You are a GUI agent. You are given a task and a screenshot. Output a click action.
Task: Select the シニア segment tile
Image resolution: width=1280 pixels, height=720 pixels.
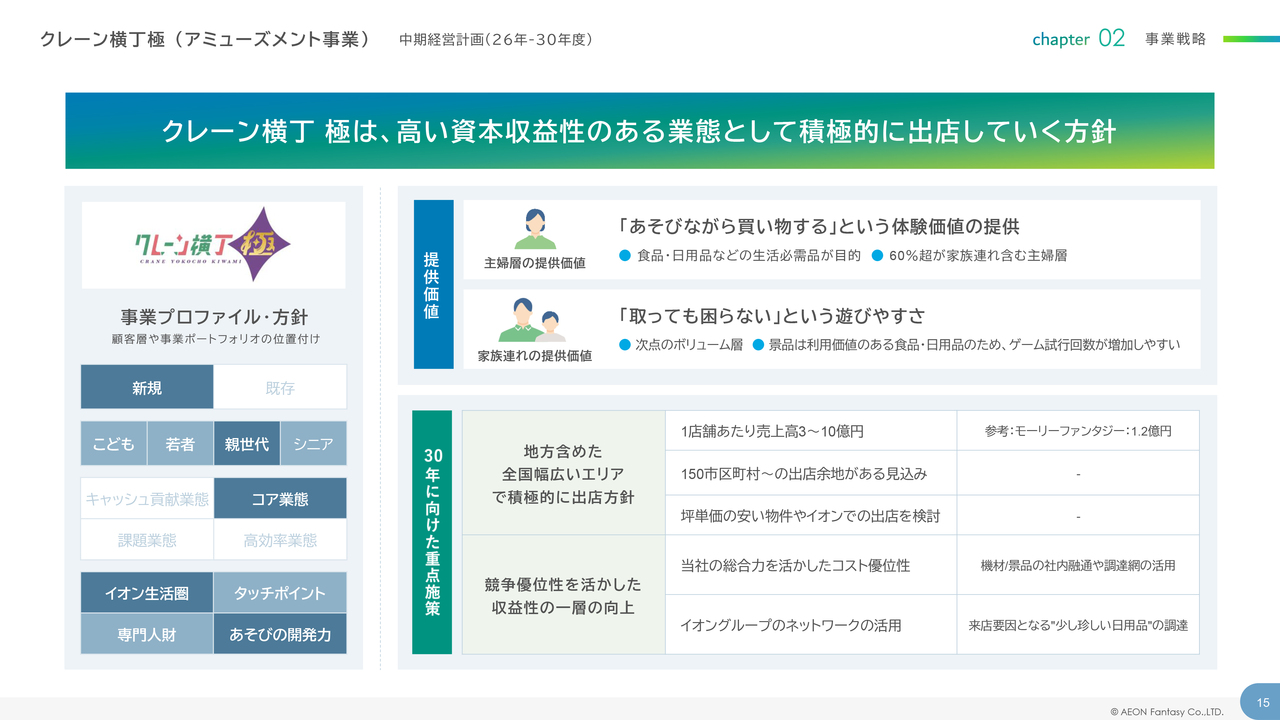313,444
